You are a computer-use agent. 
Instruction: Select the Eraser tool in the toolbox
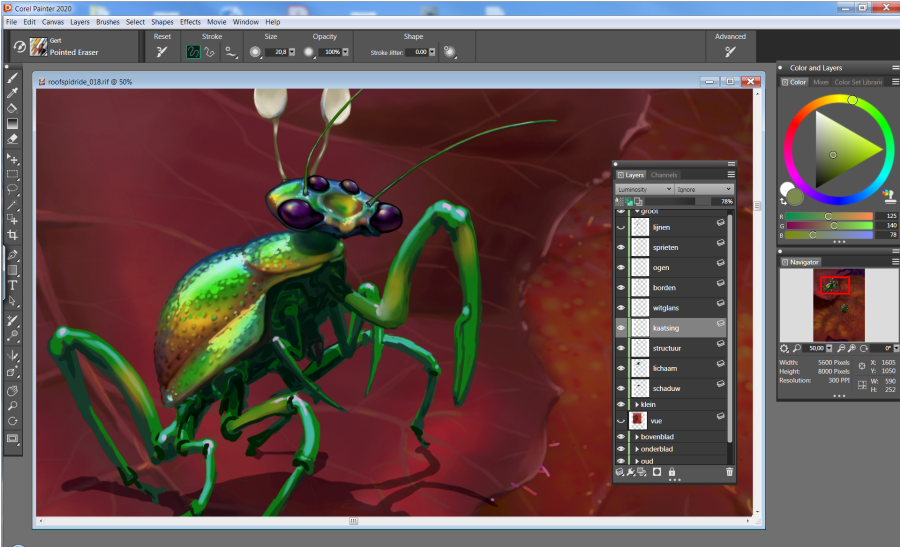(x=12, y=139)
